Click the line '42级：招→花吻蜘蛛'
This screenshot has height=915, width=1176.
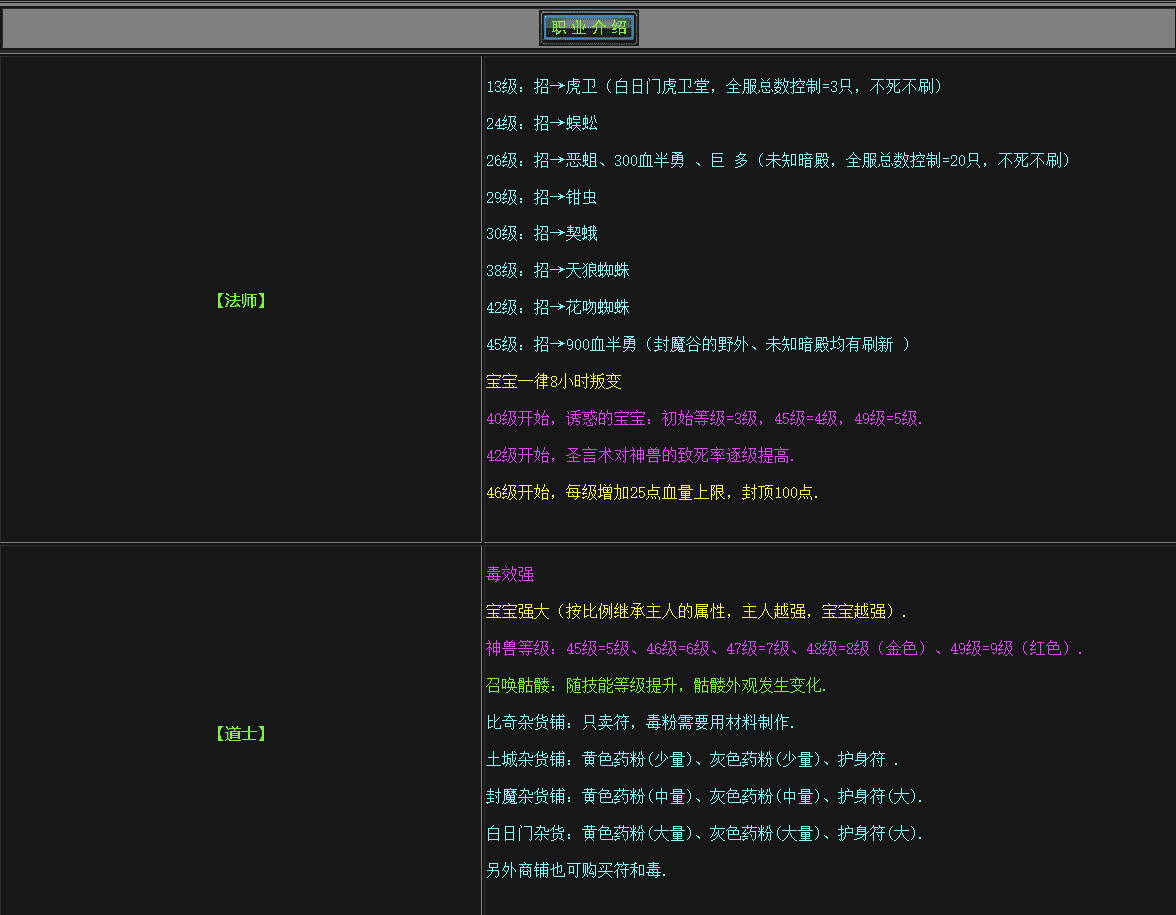(557, 308)
